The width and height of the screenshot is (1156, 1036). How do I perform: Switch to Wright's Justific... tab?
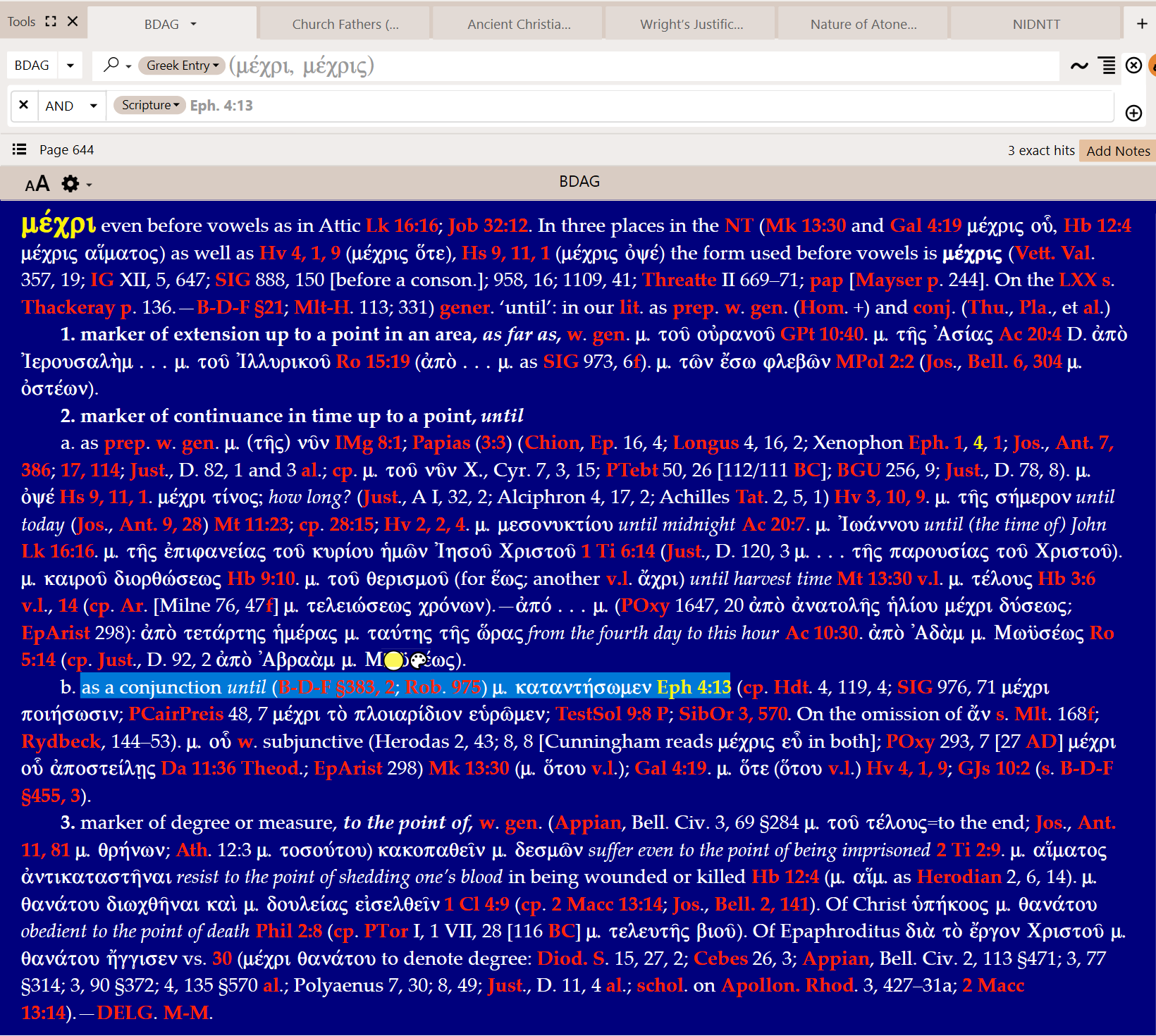coord(691,24)
